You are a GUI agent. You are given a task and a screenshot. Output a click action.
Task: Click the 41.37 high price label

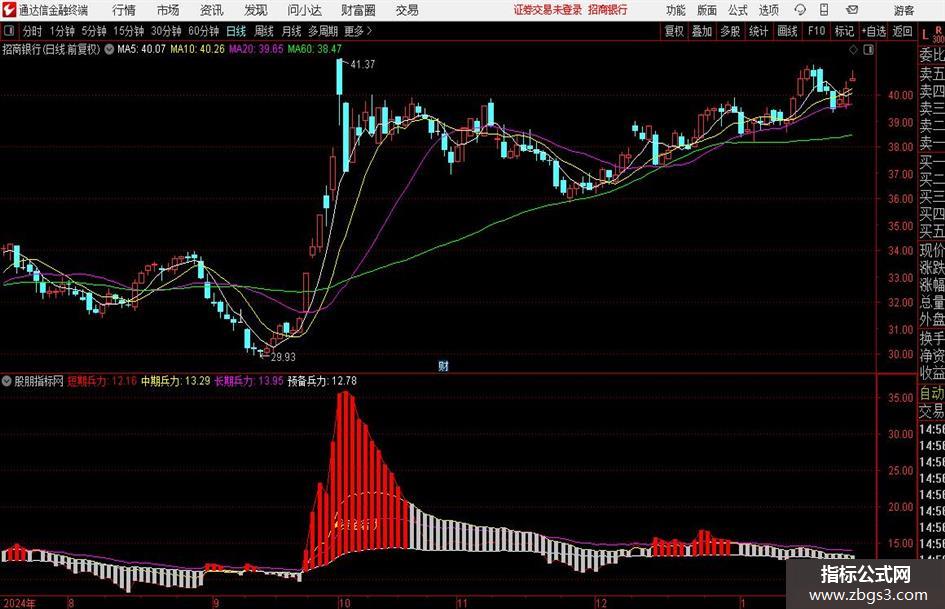pos(362,64)
